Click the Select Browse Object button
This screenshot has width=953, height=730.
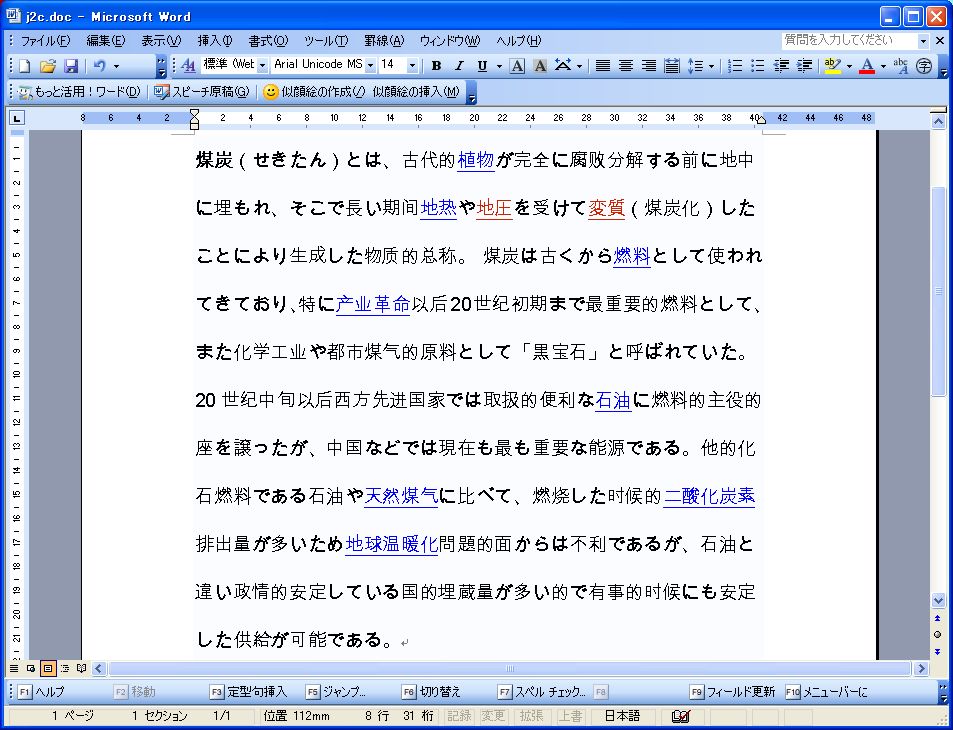coord(938,635)
